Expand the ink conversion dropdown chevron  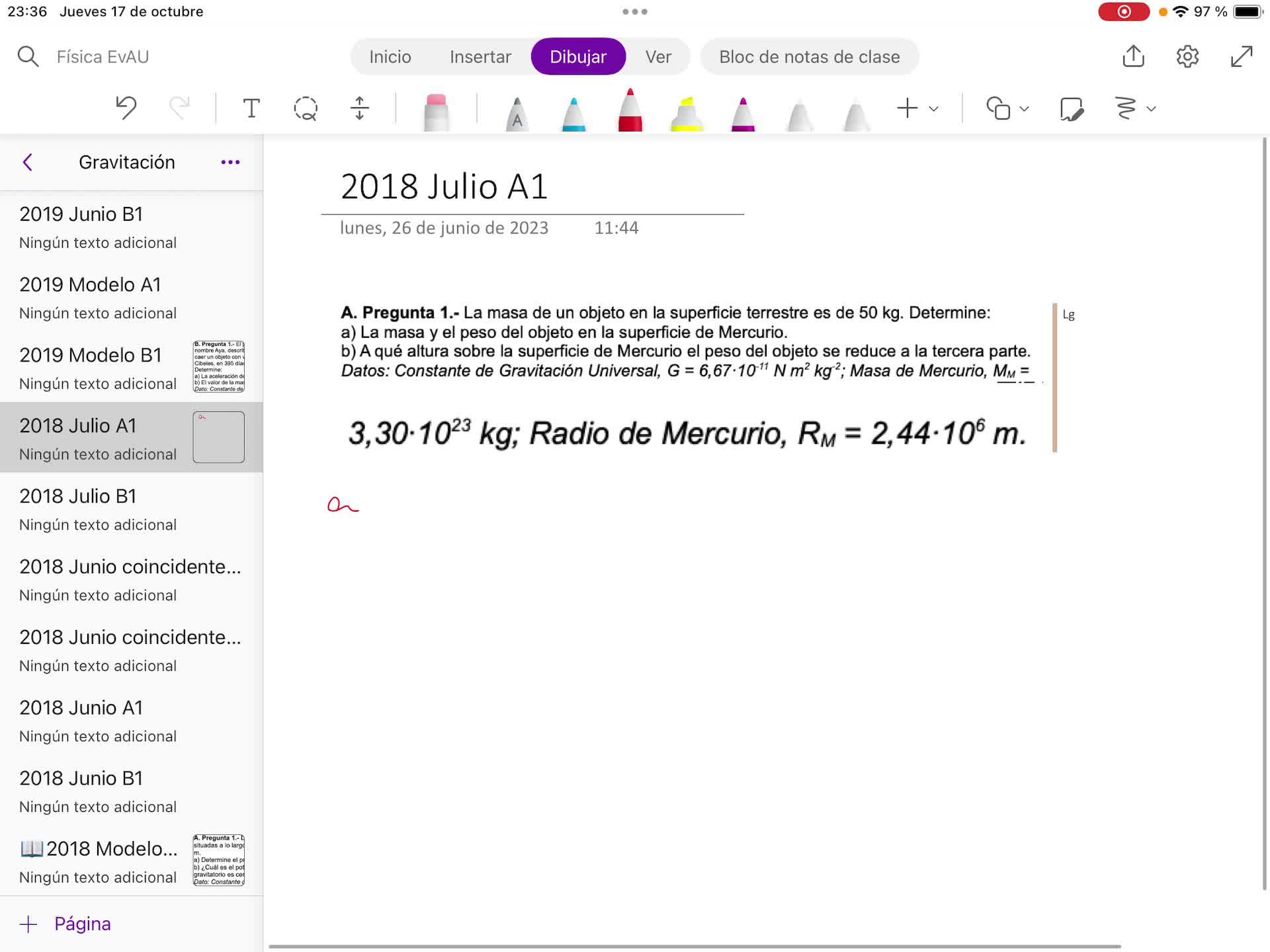tap(1151, 108)
